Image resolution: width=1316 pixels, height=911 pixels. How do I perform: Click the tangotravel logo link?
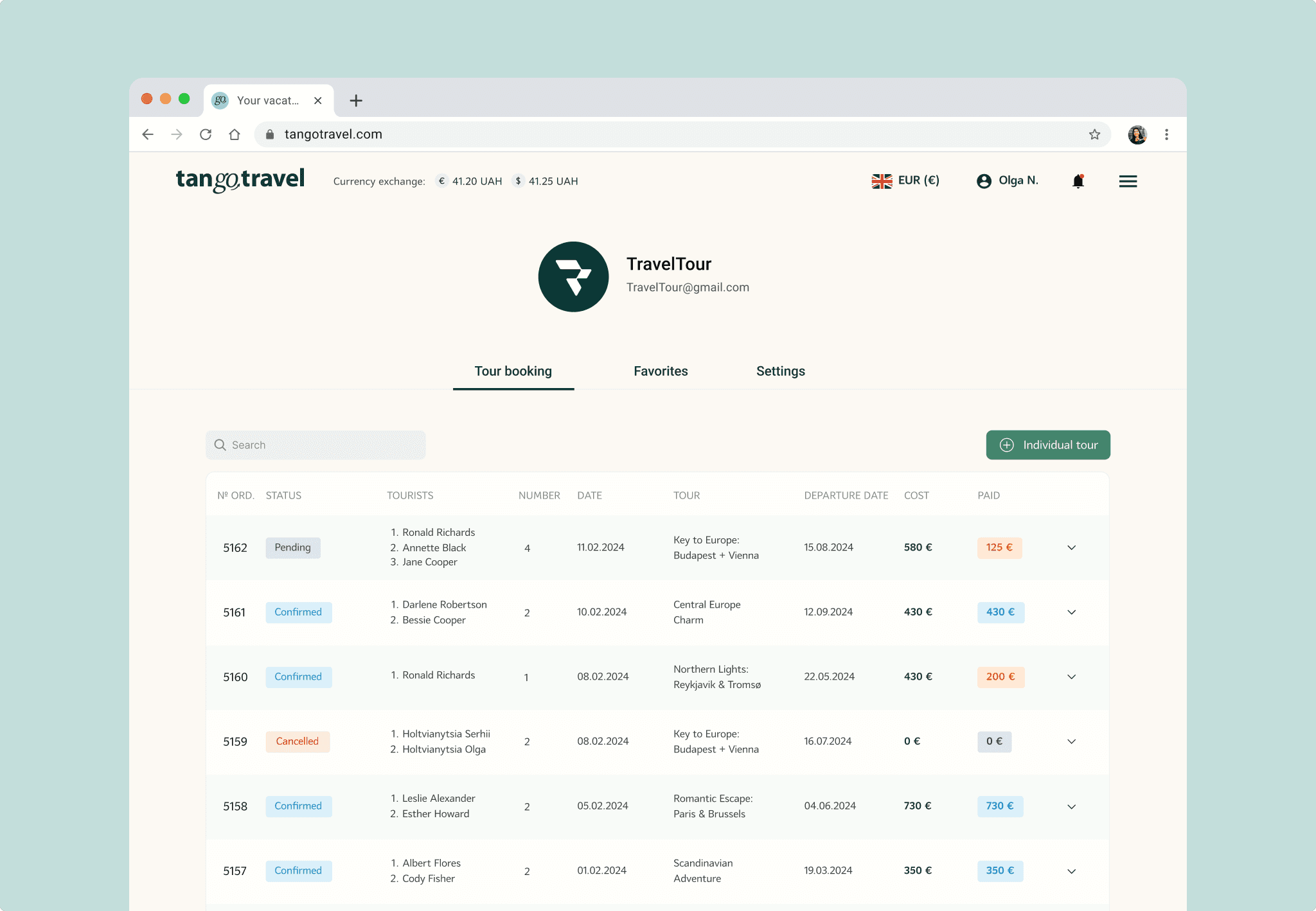240,179
